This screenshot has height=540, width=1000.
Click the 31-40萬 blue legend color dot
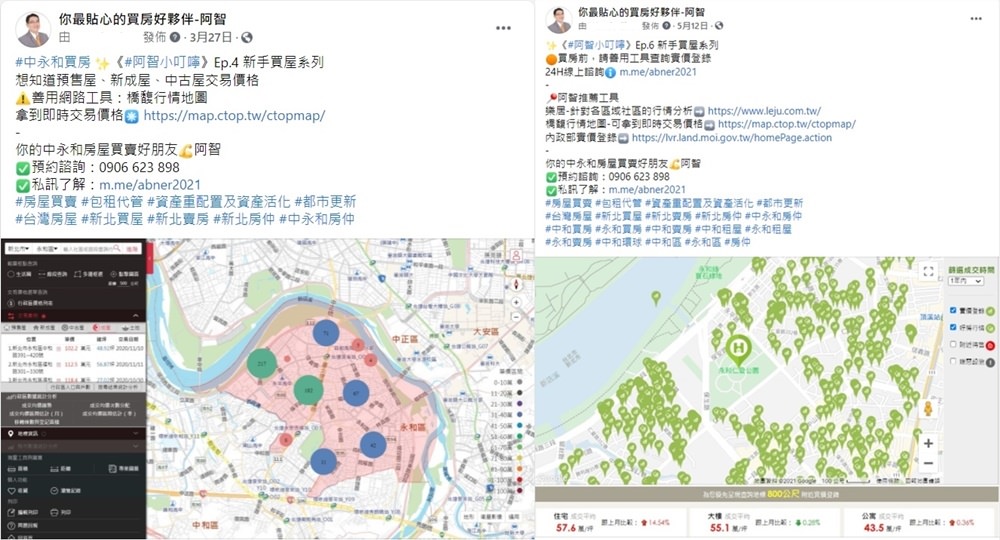click(x=520, y=414)
